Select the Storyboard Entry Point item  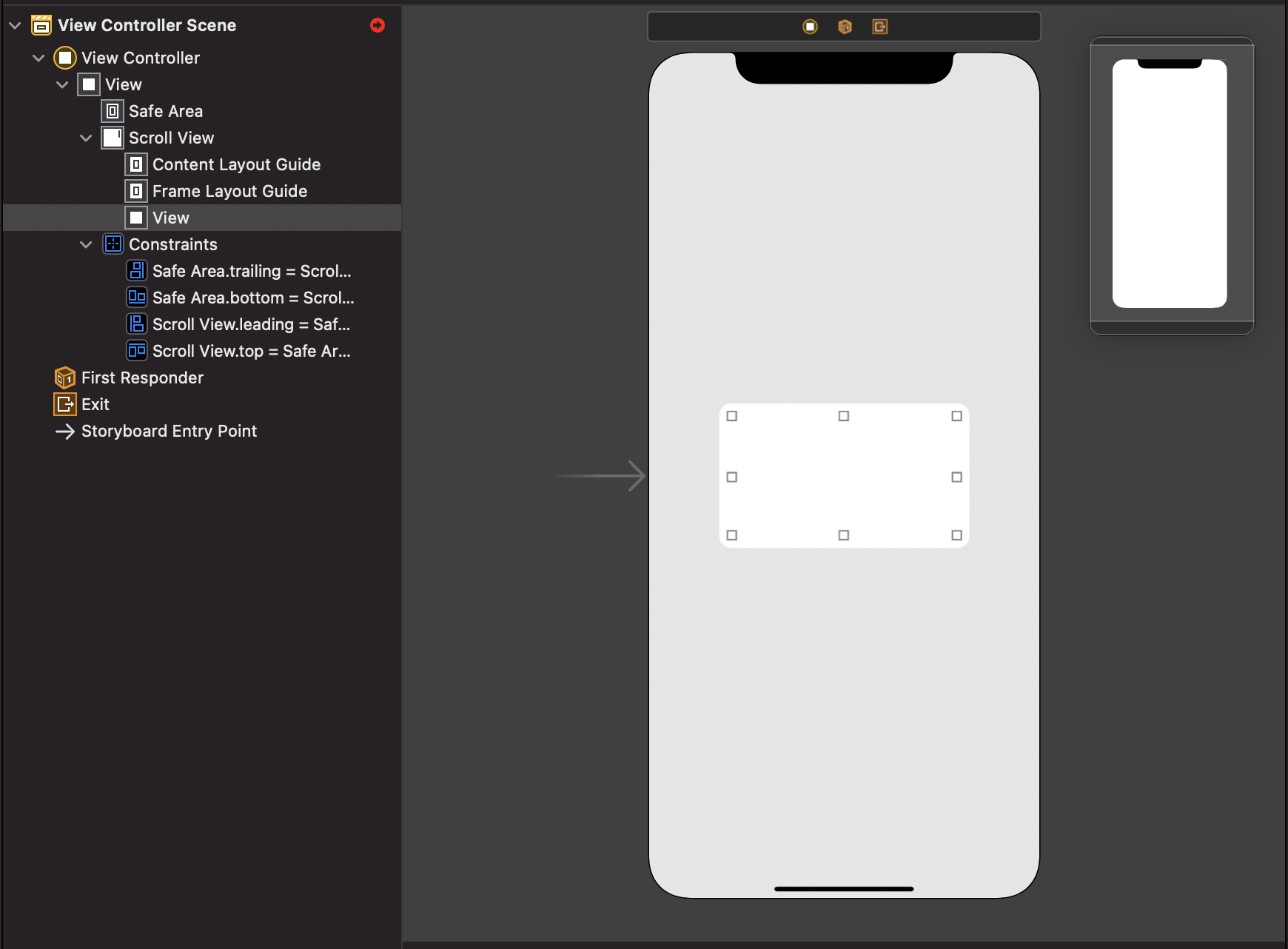pos(169,431)
